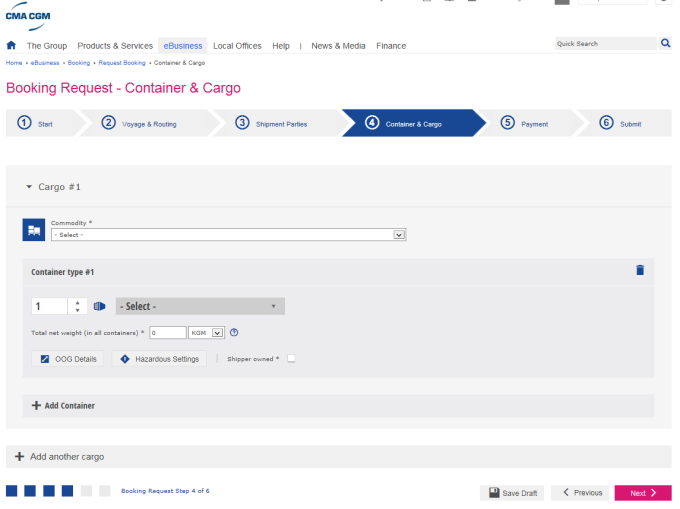
Task: Click the CMA CGM logo
Action: click(x=28, y=12)
